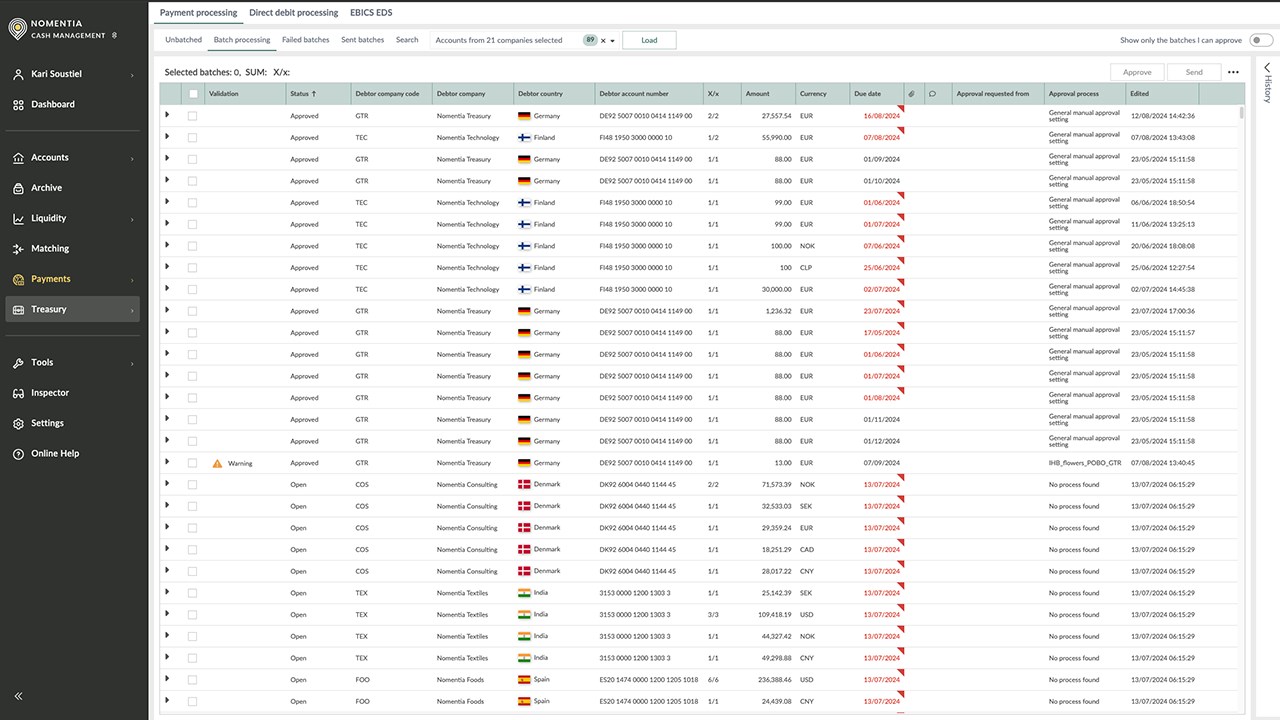The height and width of the screenshot is (720, 1280).
Task: Click the edited timestamp '12/08/2024 14:42:36'
Action: (x=1163, y=116)
